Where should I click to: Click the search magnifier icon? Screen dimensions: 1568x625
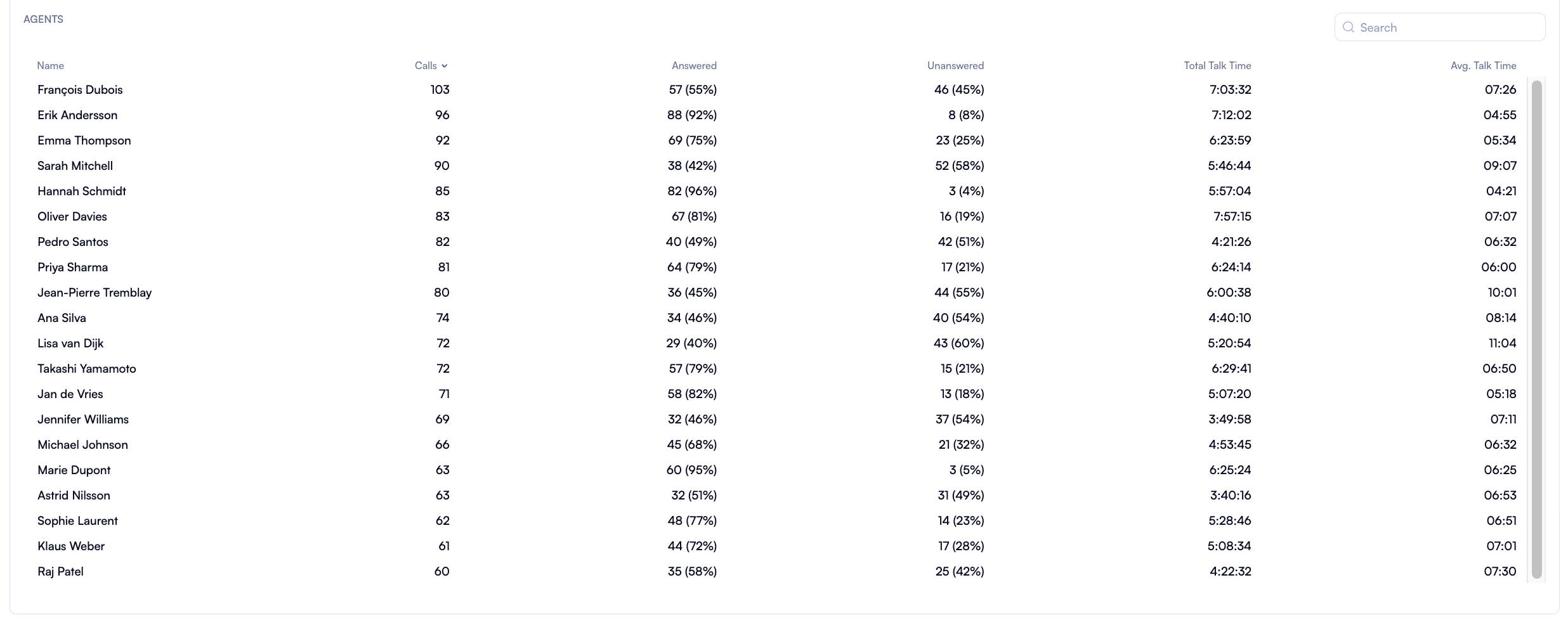[x=1349, y=27]
